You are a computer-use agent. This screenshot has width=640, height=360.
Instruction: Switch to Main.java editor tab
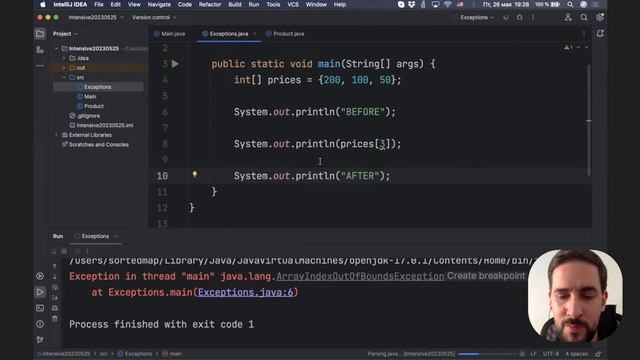(169, 34)
